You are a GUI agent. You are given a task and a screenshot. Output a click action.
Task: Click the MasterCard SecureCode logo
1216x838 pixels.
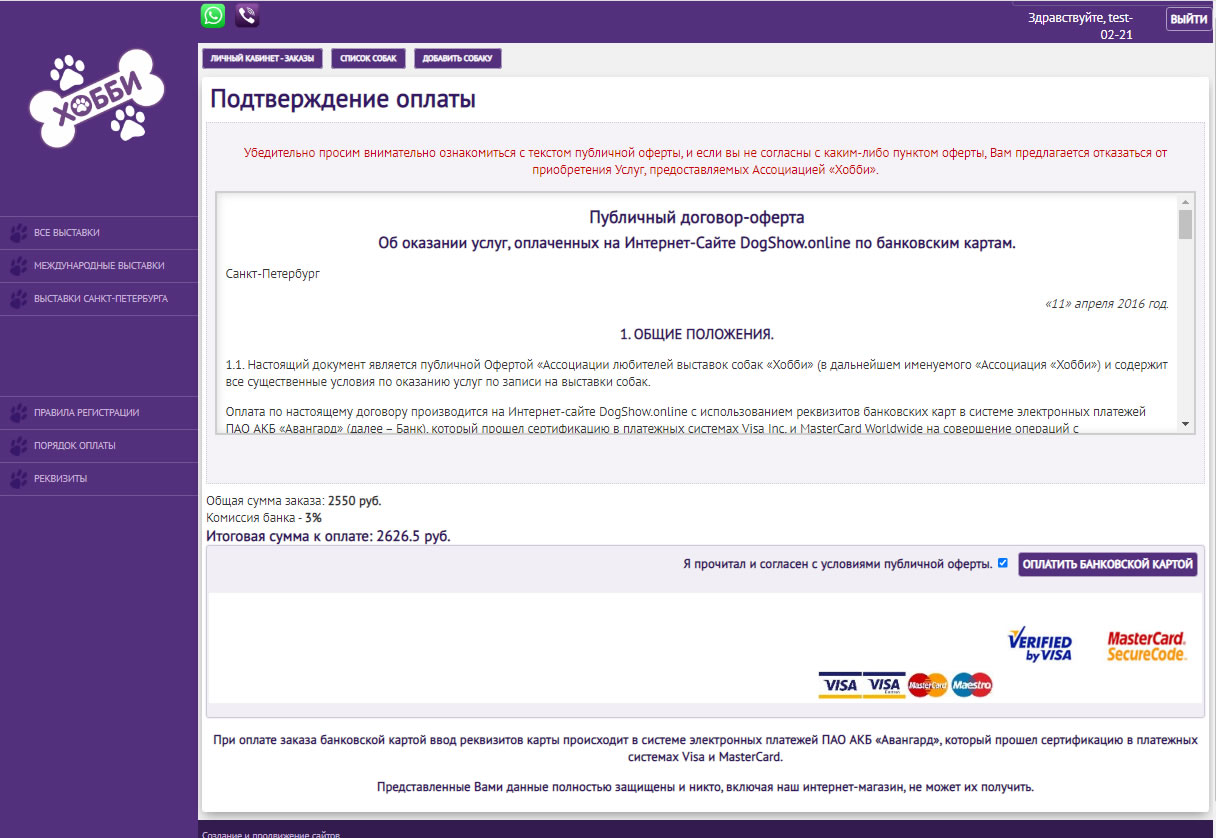(1147, 646)
